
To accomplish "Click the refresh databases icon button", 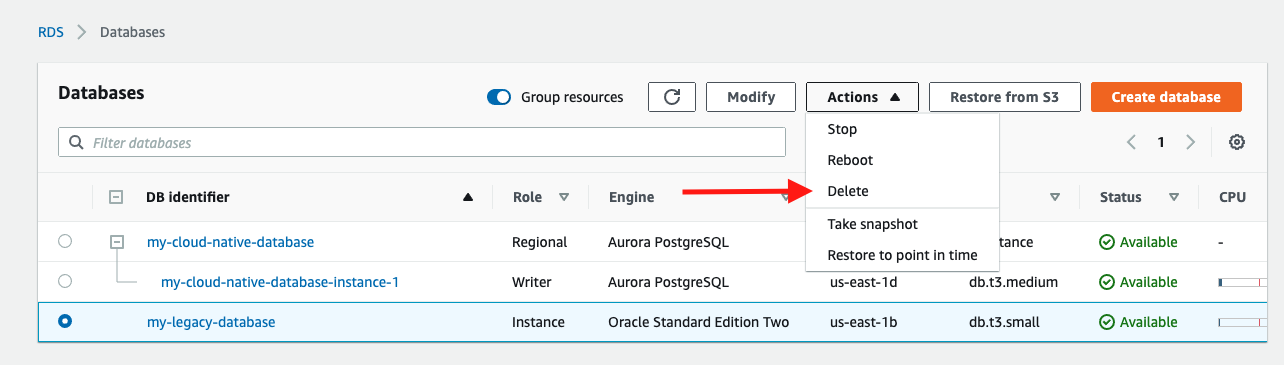I will pos(672,97).
